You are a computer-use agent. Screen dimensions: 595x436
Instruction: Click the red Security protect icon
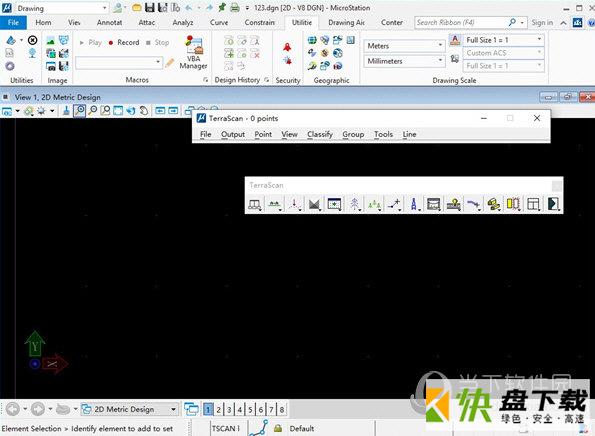coord(287,47)
